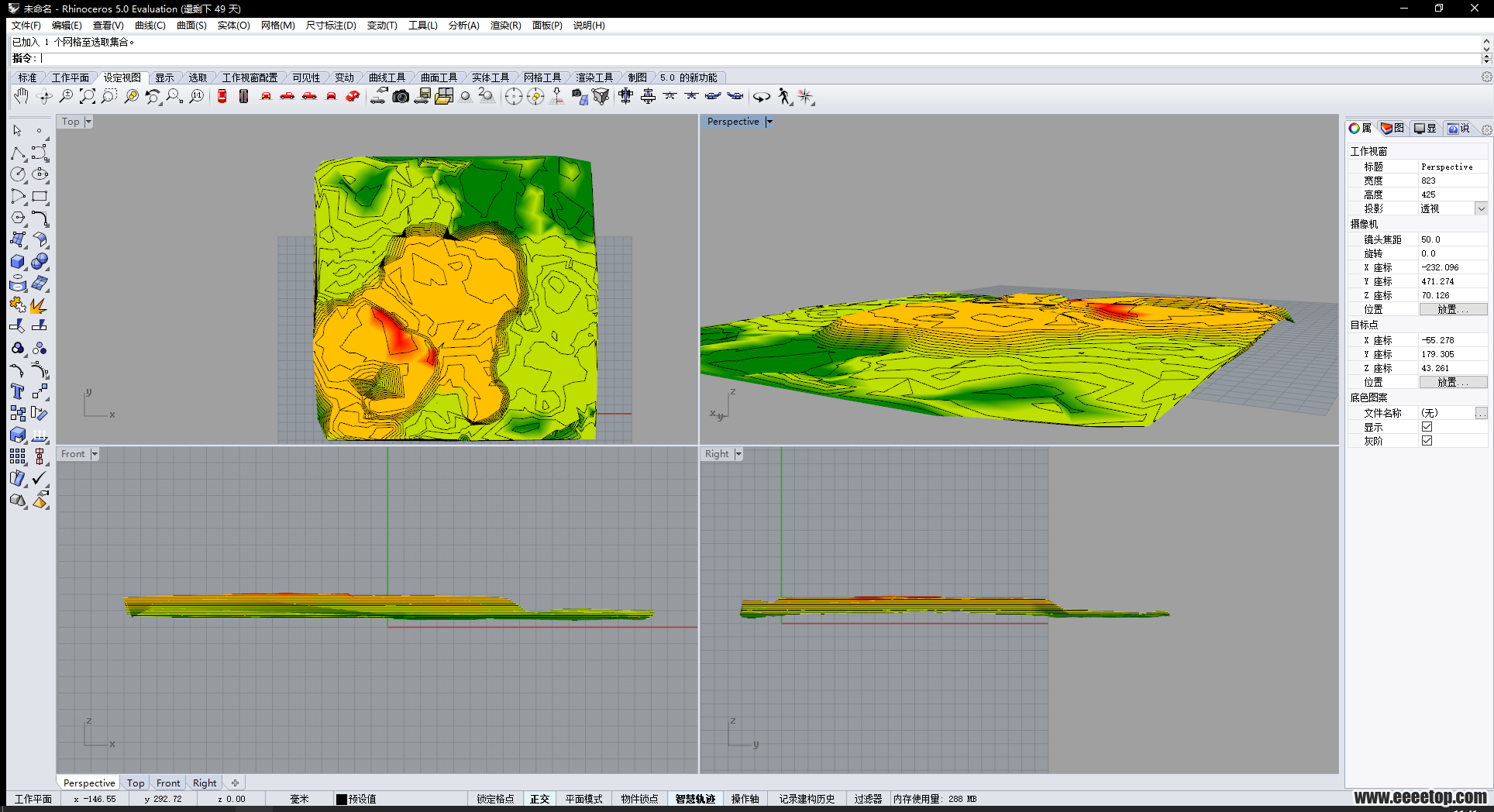Screen dimensions: 1494x812
Task: Click the puzzle piece Join icon
Action: click(x=18, y=304)
